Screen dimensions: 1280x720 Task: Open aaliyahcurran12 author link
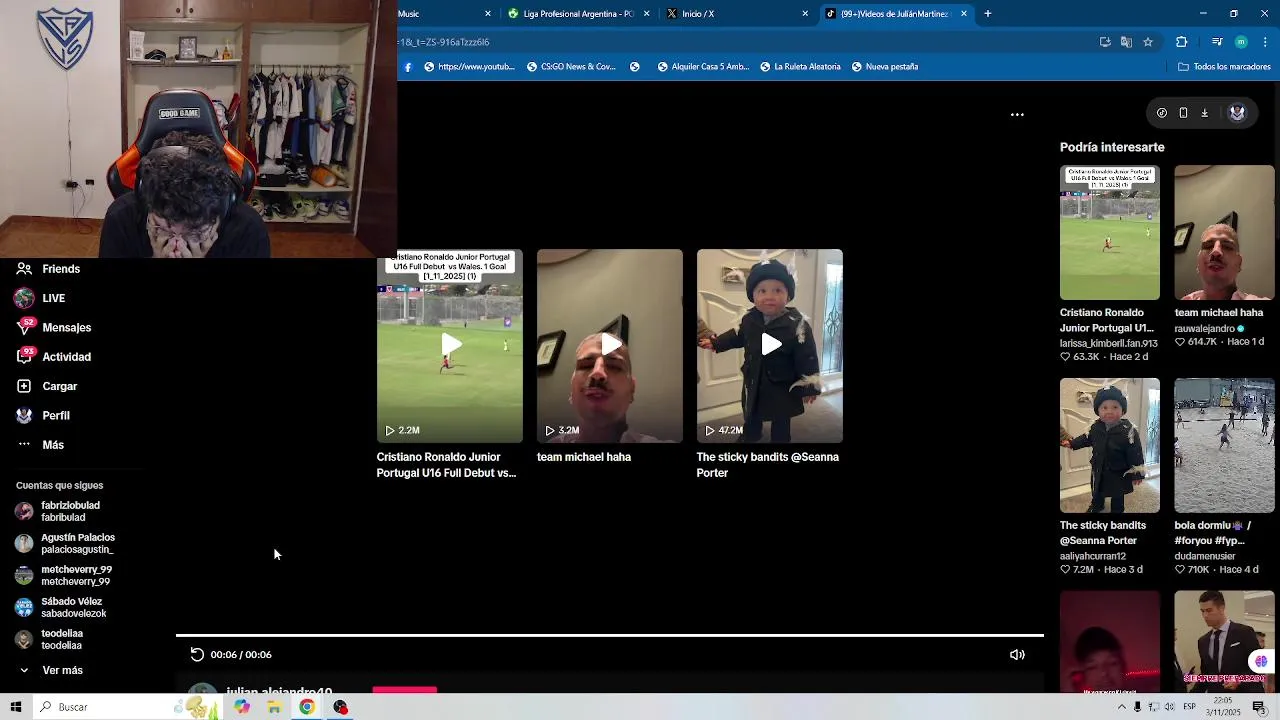(1093, 556)
